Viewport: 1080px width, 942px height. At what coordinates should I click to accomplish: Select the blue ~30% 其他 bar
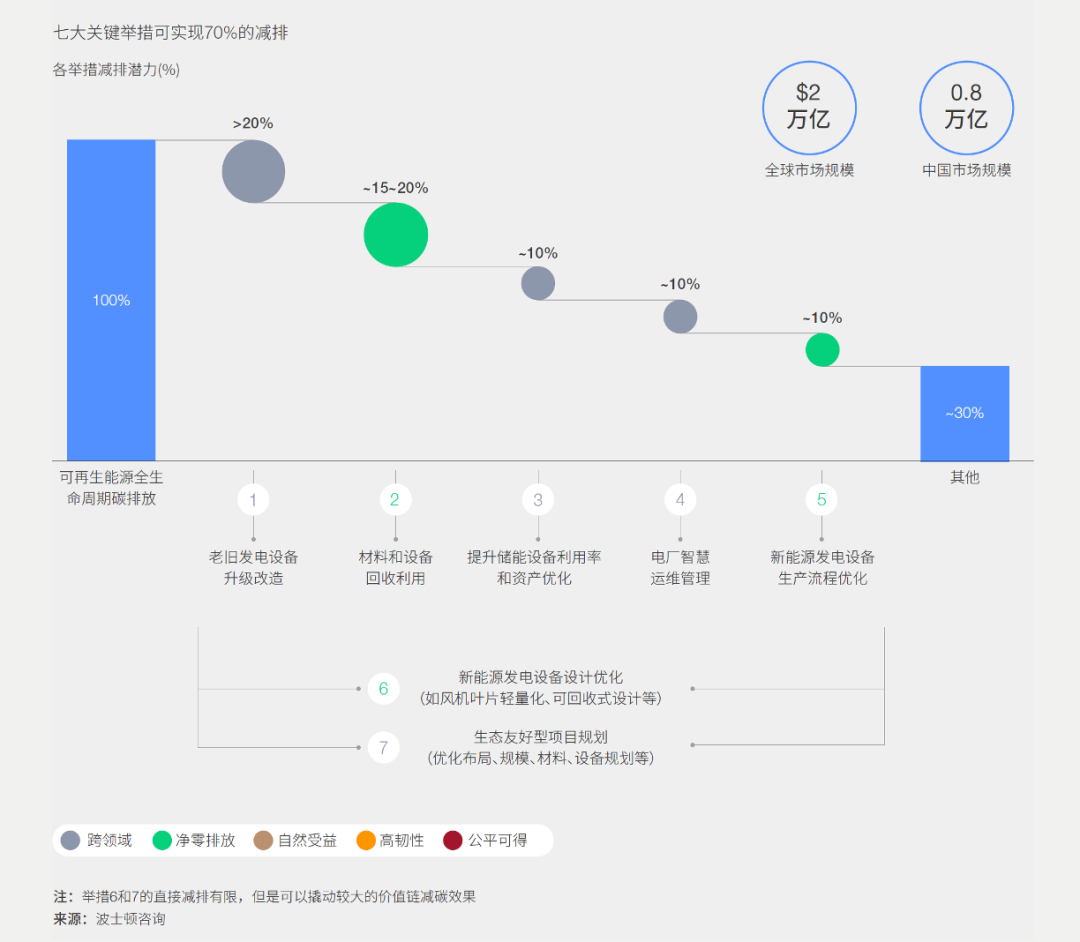pos(964,413)
